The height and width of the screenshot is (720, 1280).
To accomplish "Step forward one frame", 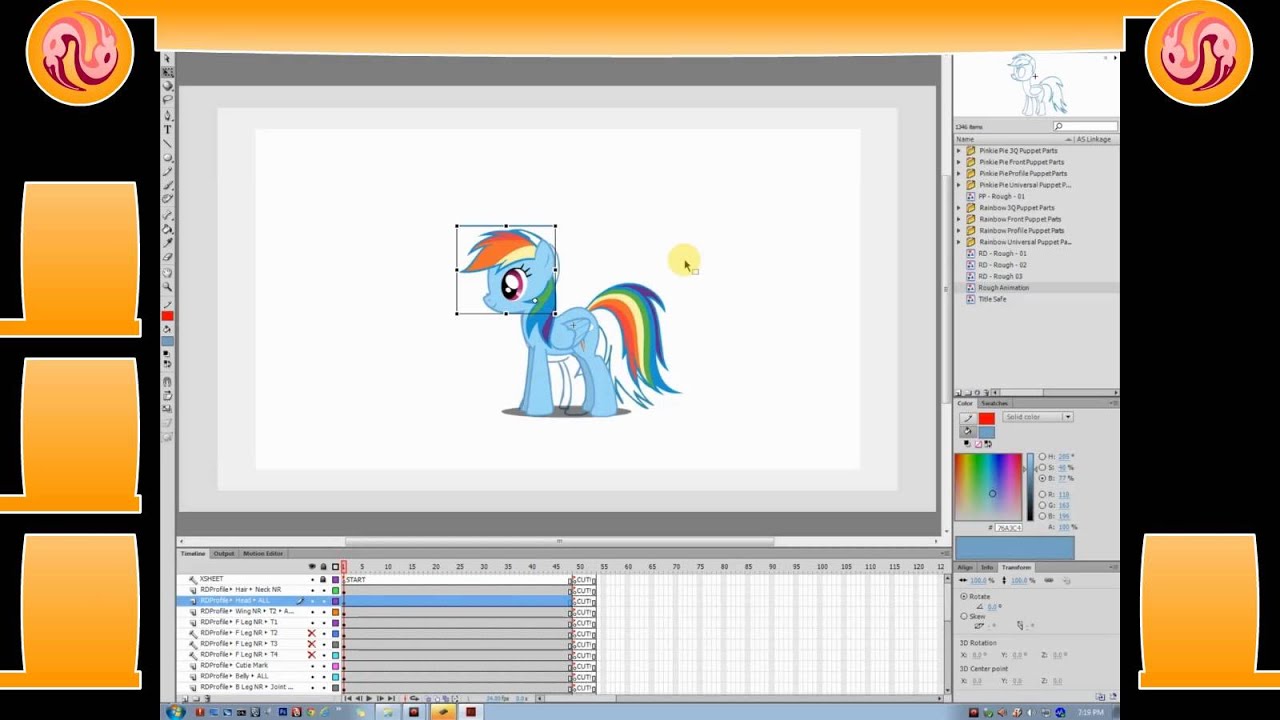I will coord(380,698).
